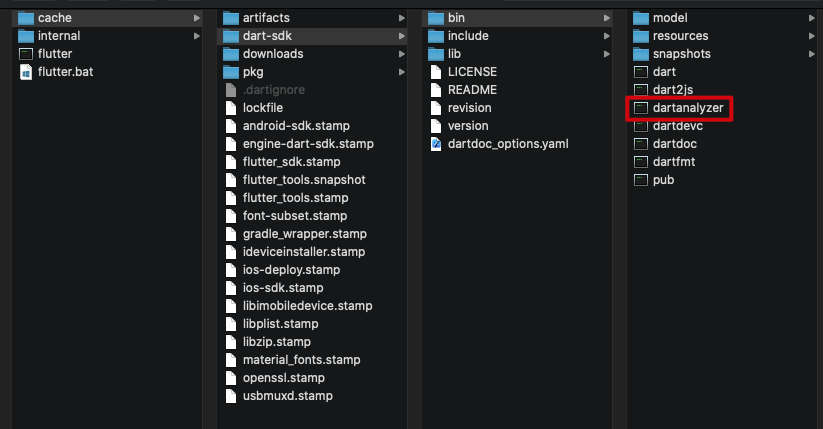This screenshot has width=823, height=429.
Task: Expand the downloads folder arrow
Action: [x=402, y=54]
